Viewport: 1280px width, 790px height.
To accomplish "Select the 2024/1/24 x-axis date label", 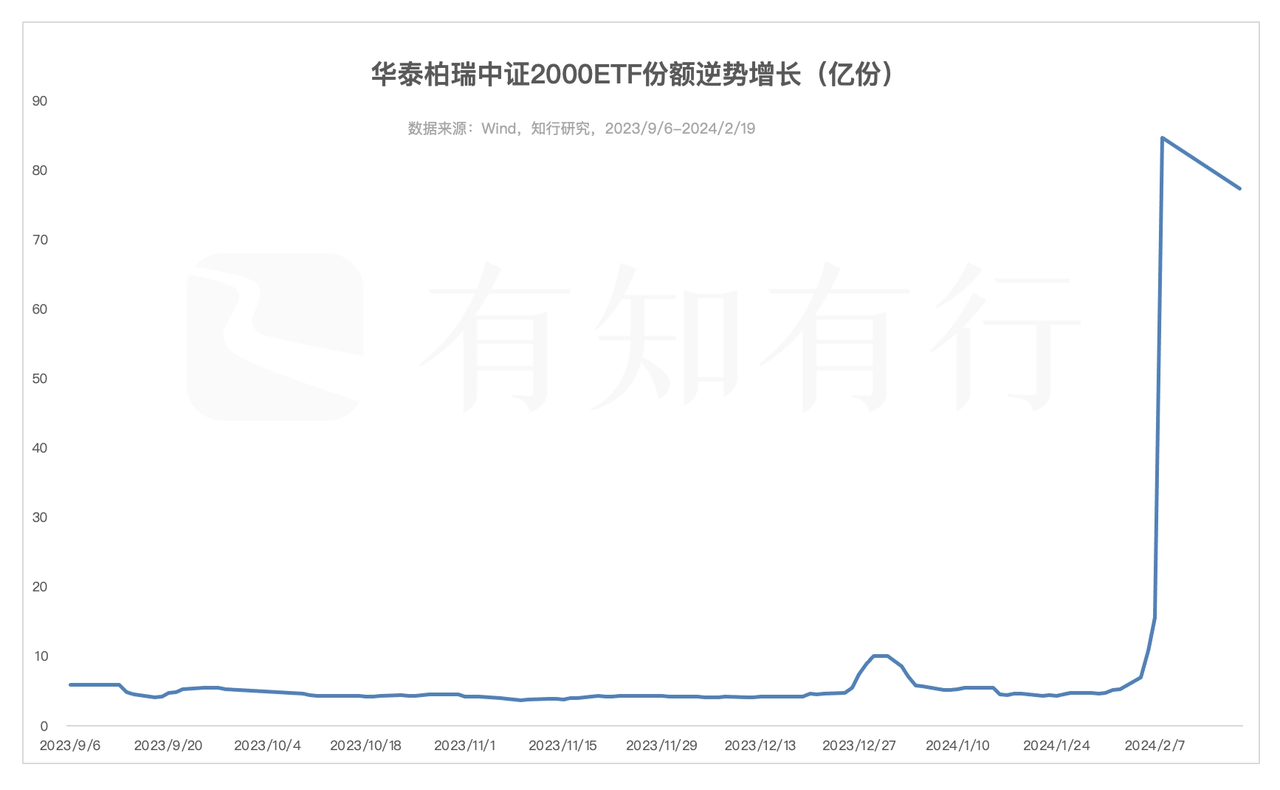I will (x=1056, y=745).
